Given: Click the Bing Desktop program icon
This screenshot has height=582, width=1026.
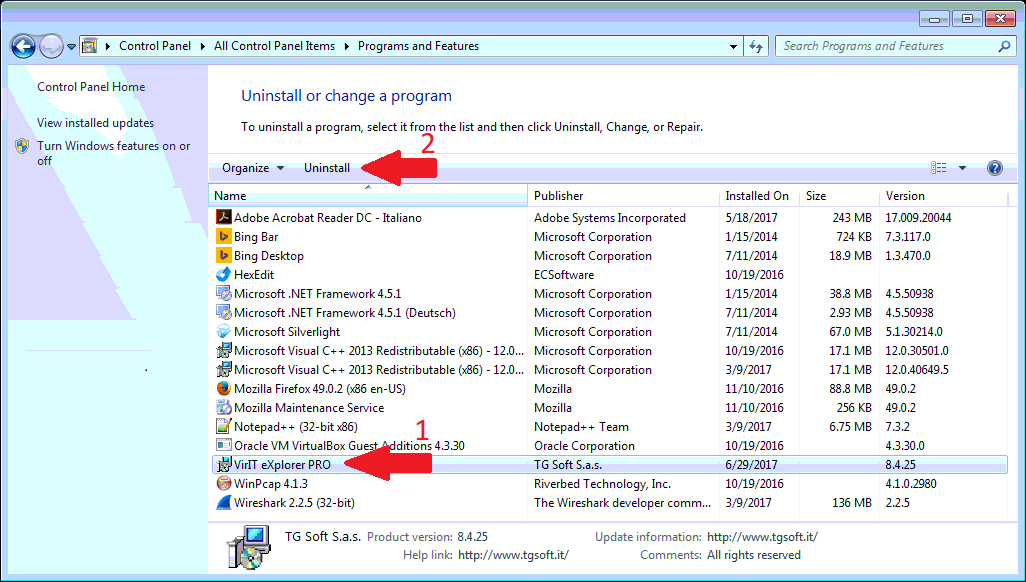Looking at the screenshot, I should 224,255.
